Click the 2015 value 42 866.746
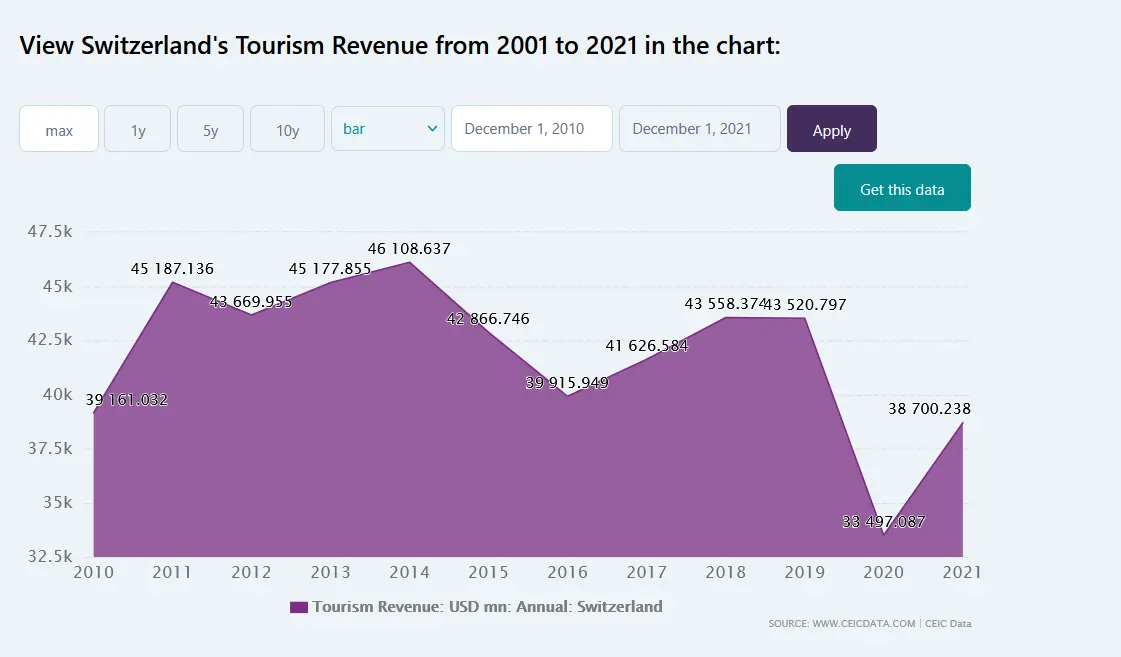The height and width of the screenshot is (657, 1121). (x=488, y=319)
